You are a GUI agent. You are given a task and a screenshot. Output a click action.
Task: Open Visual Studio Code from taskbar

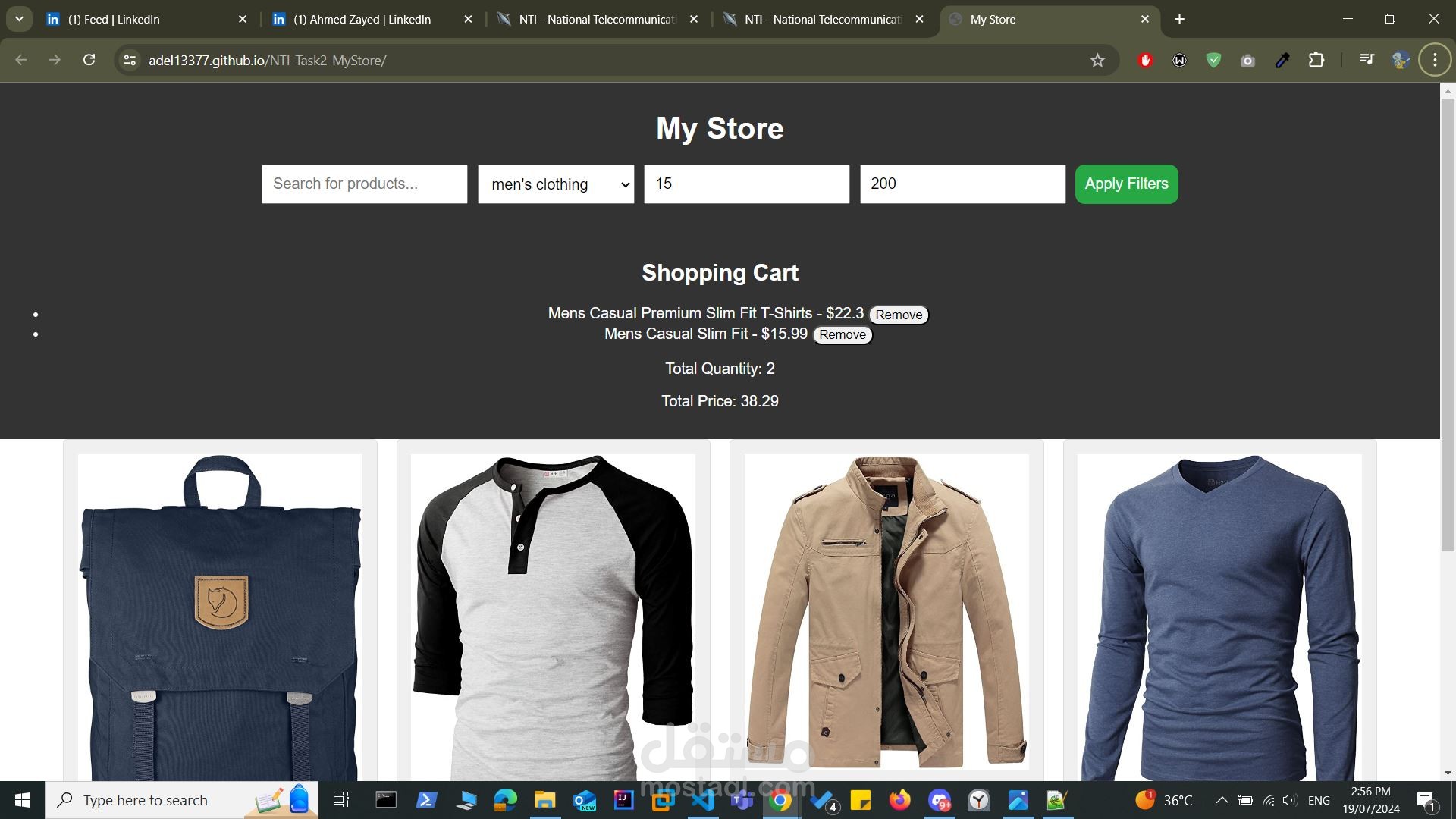[x=703, y=800]
